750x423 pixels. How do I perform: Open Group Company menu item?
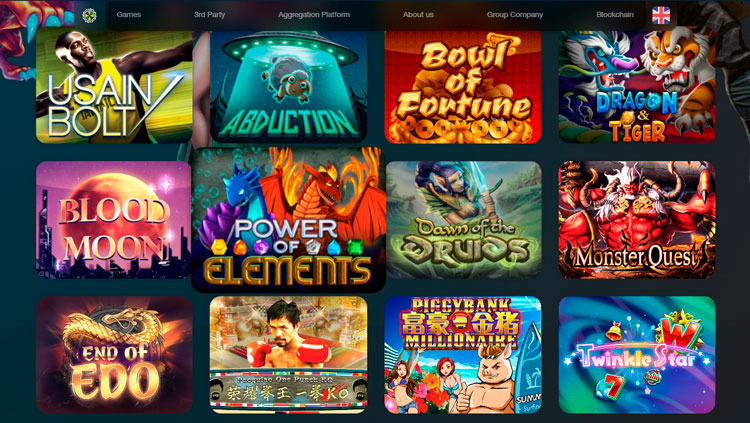click(515, 15)
